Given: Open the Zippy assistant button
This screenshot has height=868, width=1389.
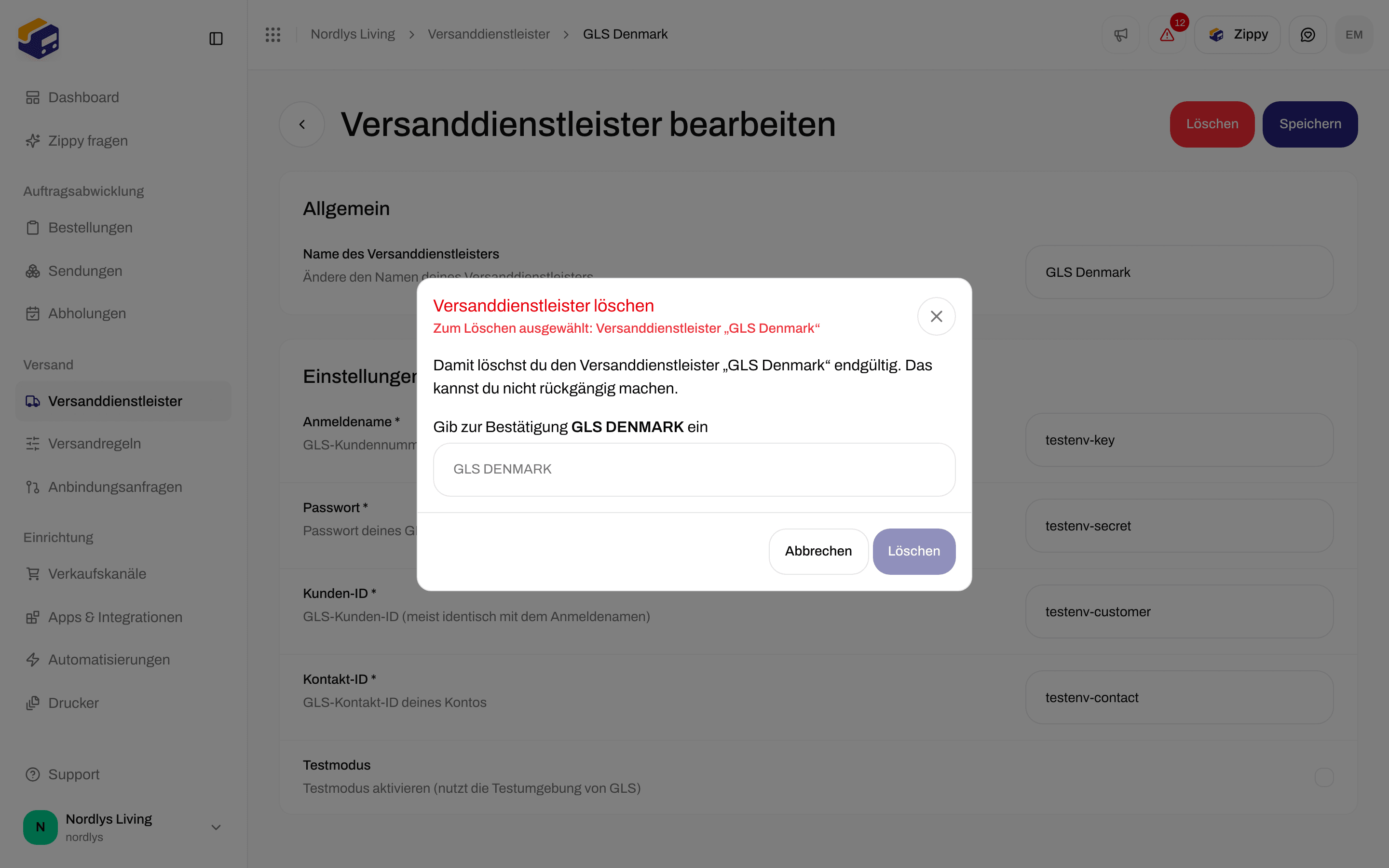Looking at the screenshot, I should [x=1238, y=34].
